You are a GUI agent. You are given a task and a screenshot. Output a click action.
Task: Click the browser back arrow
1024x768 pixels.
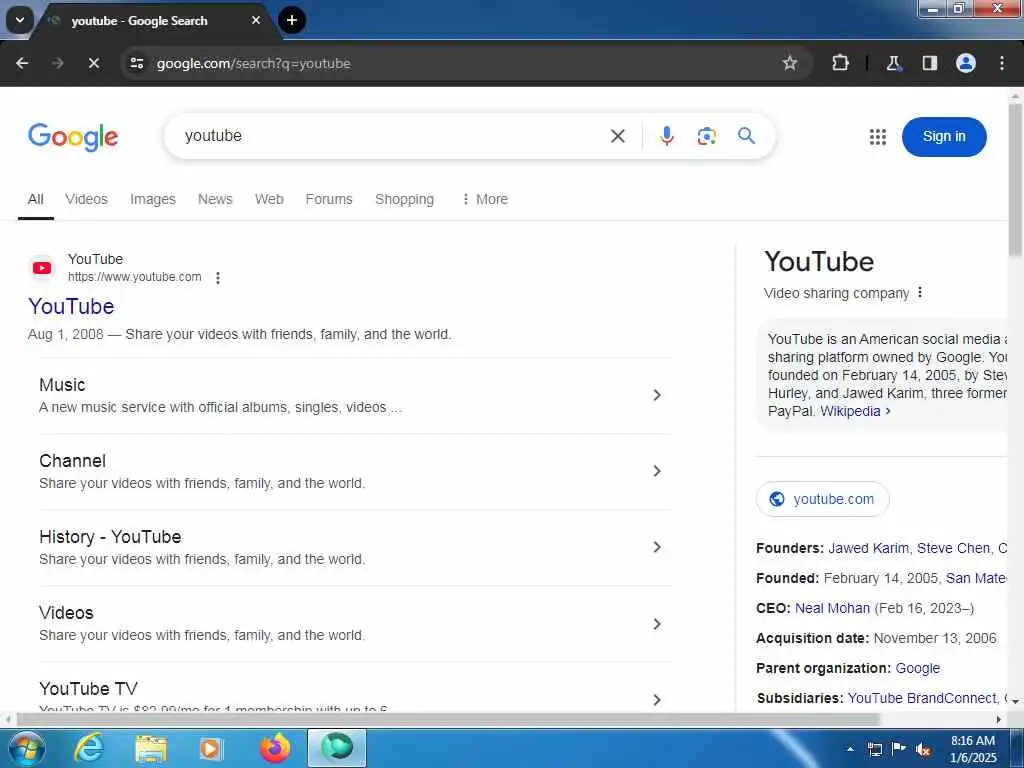point(22,63)
